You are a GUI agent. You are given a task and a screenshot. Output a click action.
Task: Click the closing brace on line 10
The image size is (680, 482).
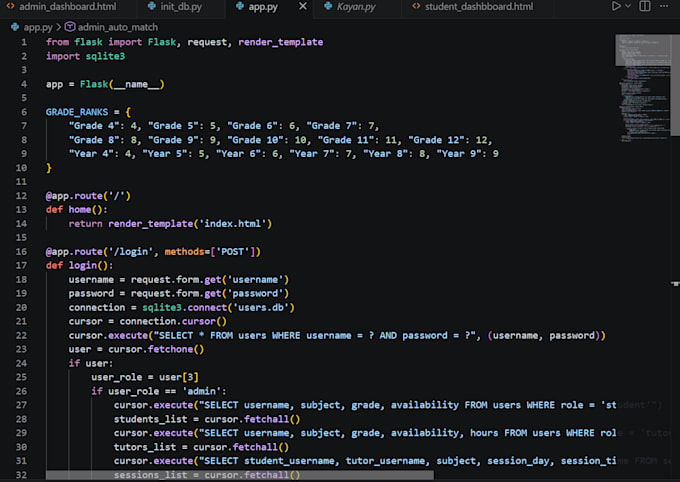point(49,168)
